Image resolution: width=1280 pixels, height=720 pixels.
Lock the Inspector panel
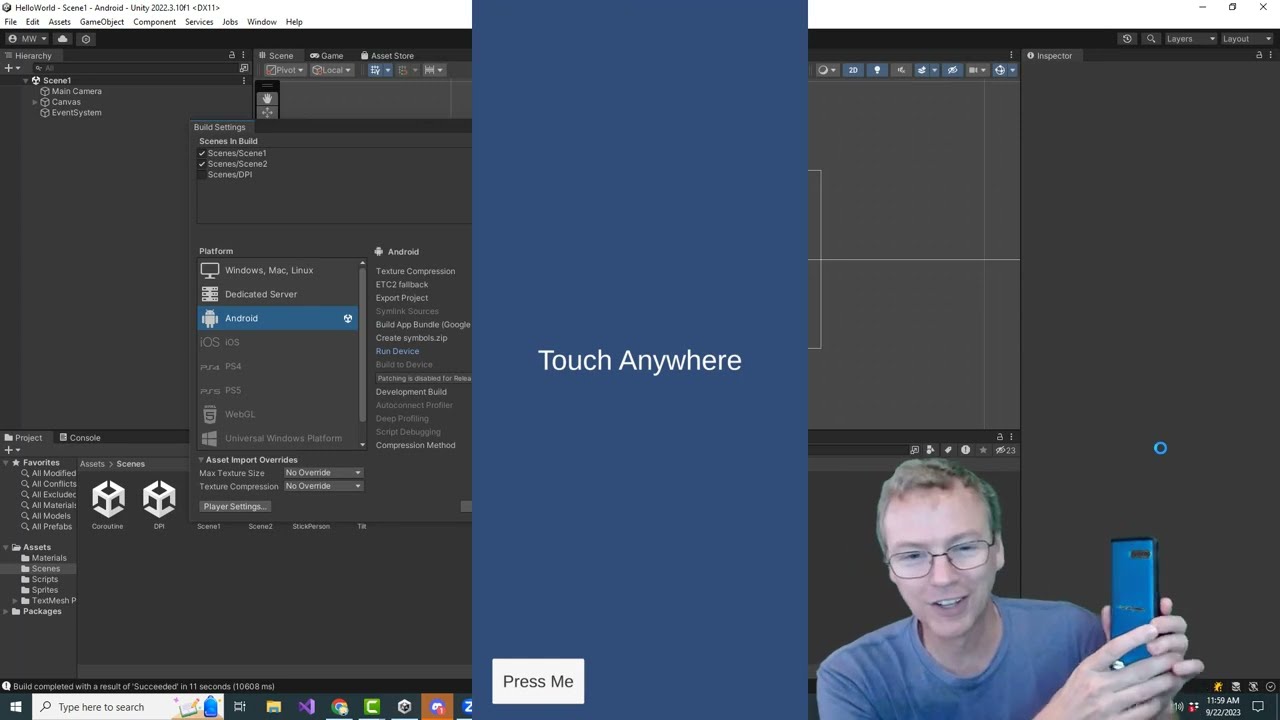(1258, 55)
